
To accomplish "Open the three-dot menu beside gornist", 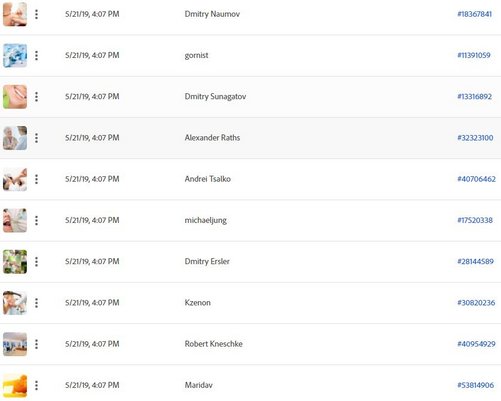I will point(36,55).
